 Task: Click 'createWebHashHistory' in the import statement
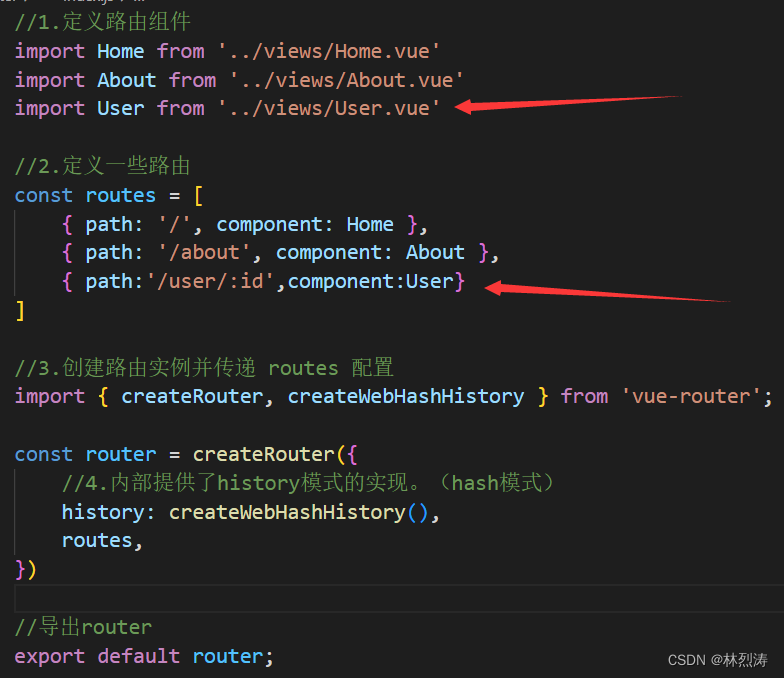click(x=406, y=396)
